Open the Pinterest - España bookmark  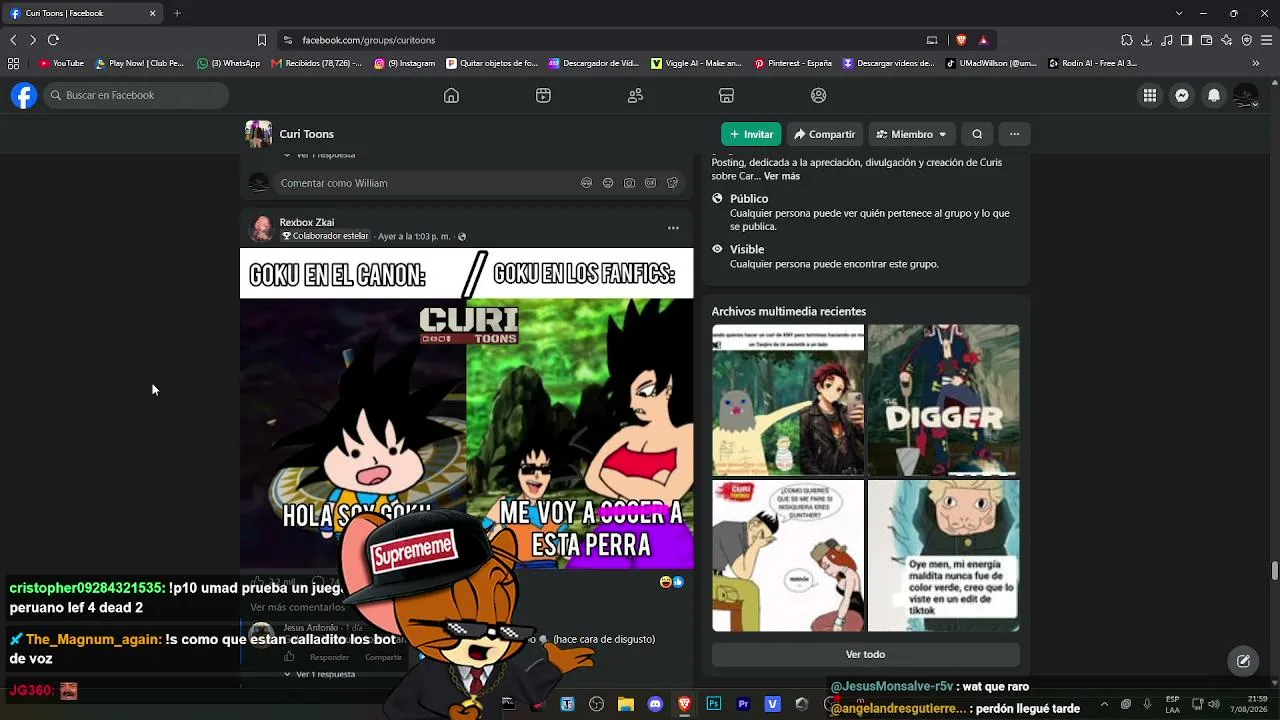click(x=793, y=63)
